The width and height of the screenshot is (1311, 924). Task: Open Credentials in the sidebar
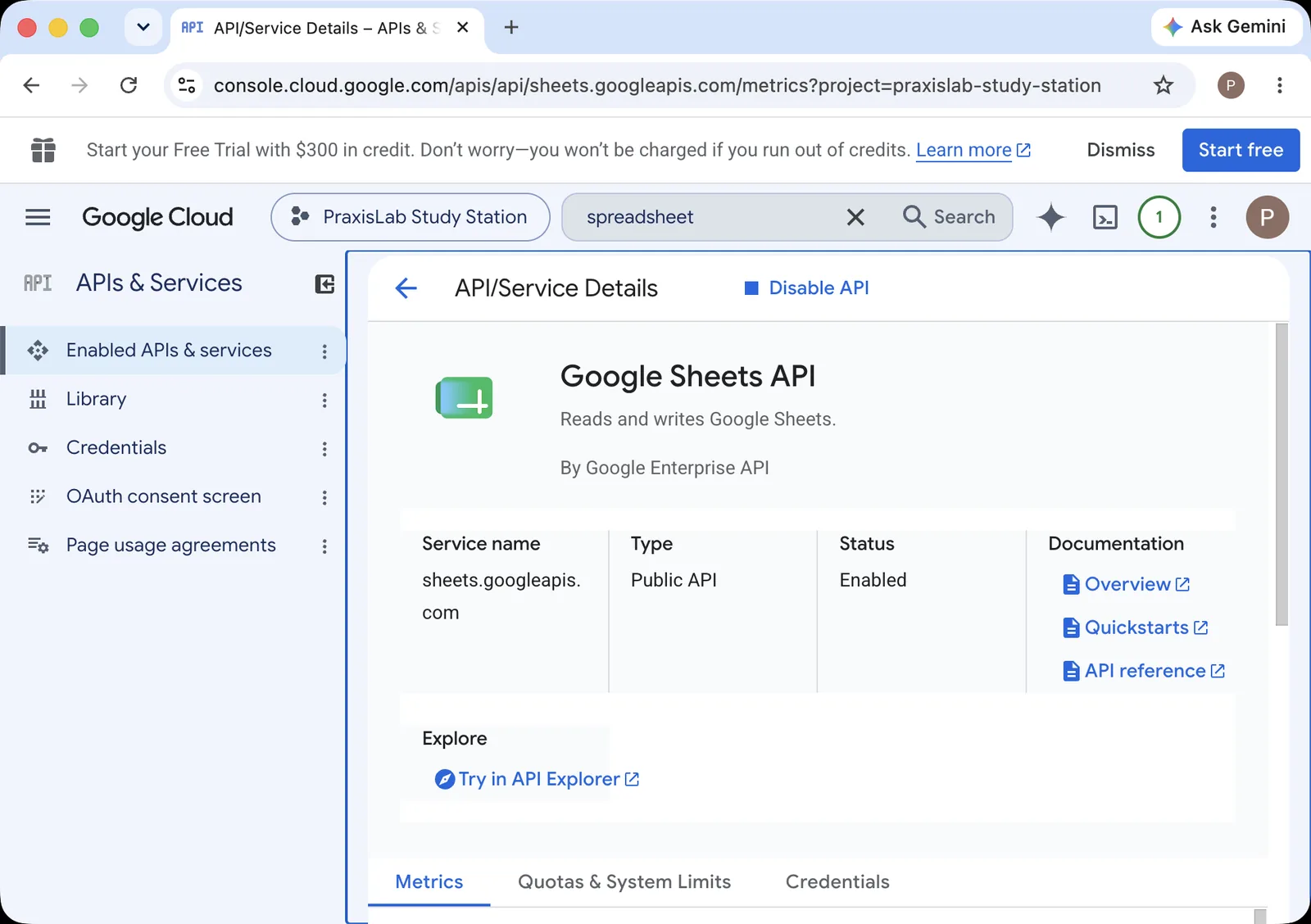coord(116,448)
